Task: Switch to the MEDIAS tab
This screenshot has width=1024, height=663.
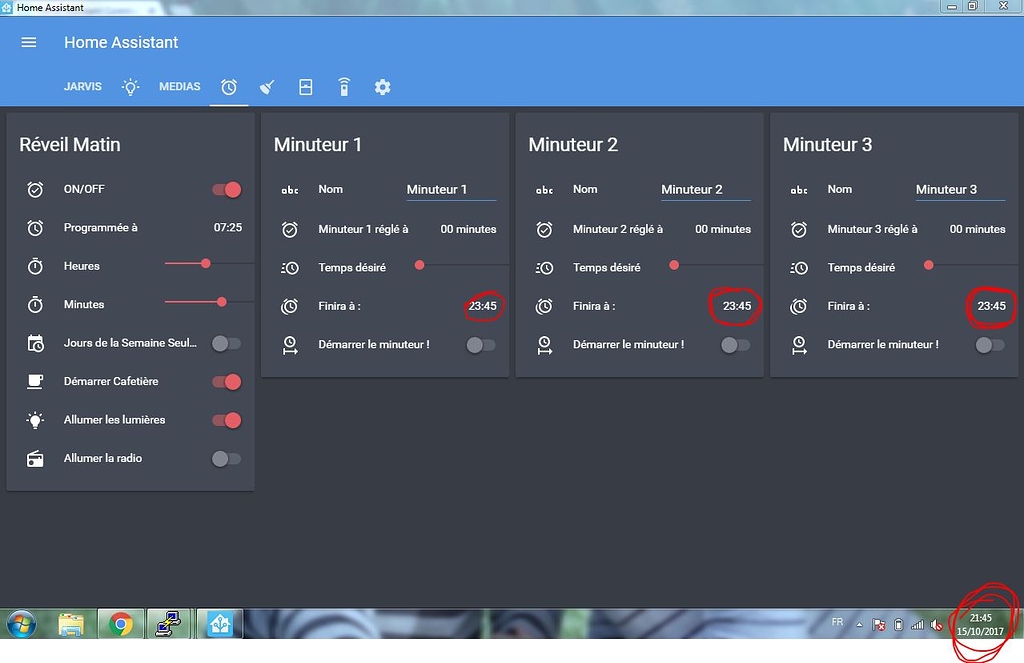Action: pyautogui.click(x=179, y=87)
